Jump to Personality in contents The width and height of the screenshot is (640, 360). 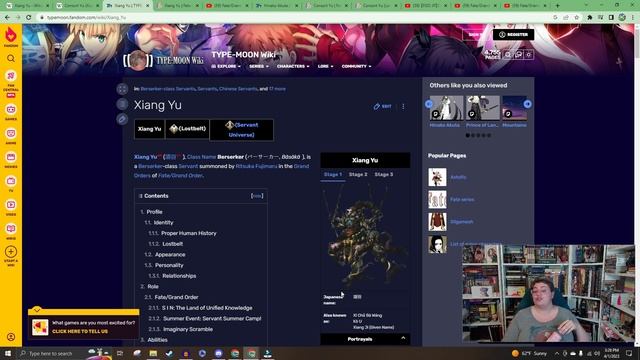(169, 265)
